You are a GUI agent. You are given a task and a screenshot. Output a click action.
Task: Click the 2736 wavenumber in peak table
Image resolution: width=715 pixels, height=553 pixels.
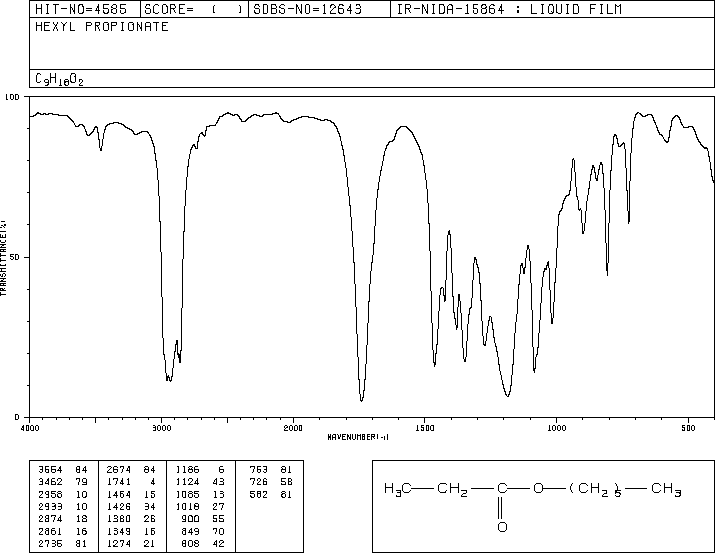(50, 544)
